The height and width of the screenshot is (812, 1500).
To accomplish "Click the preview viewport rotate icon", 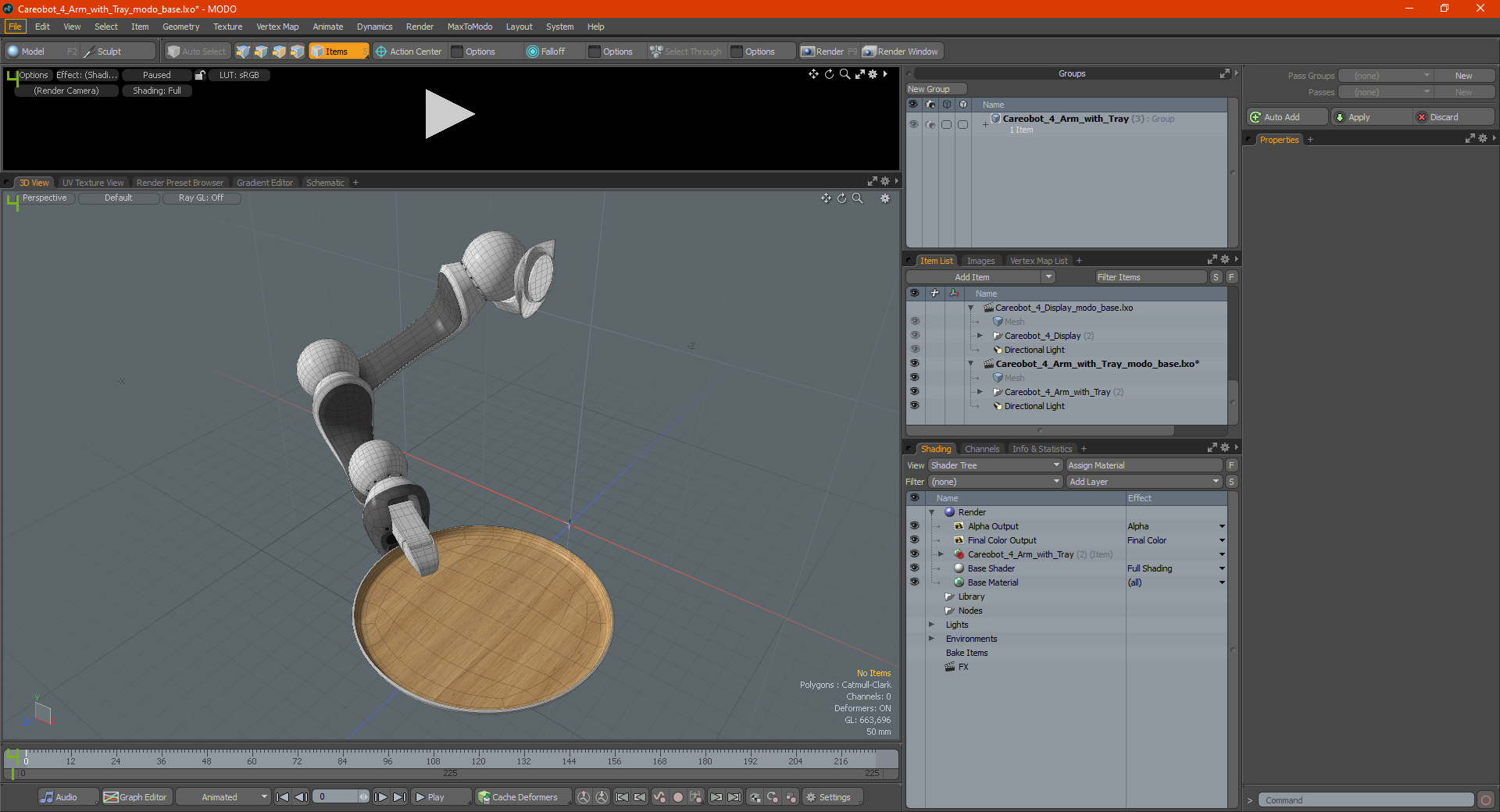I will pos(829,74).
